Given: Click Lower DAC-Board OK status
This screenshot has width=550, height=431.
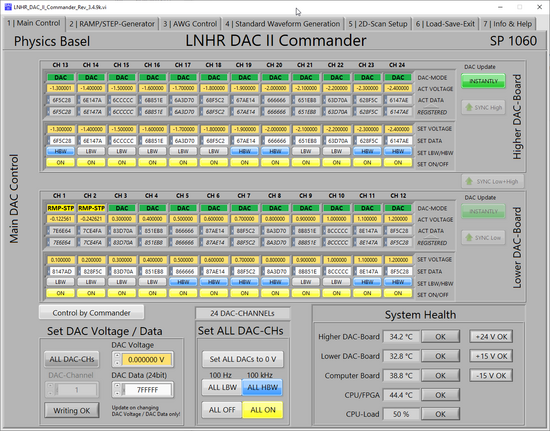Looking at the screenshot, I should [x=440, y=356].
